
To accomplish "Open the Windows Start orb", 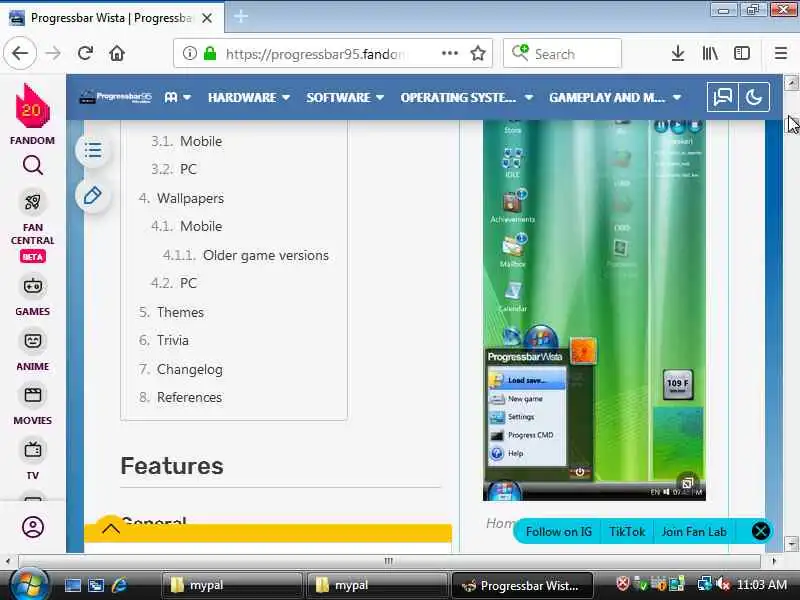I will 29,584.
